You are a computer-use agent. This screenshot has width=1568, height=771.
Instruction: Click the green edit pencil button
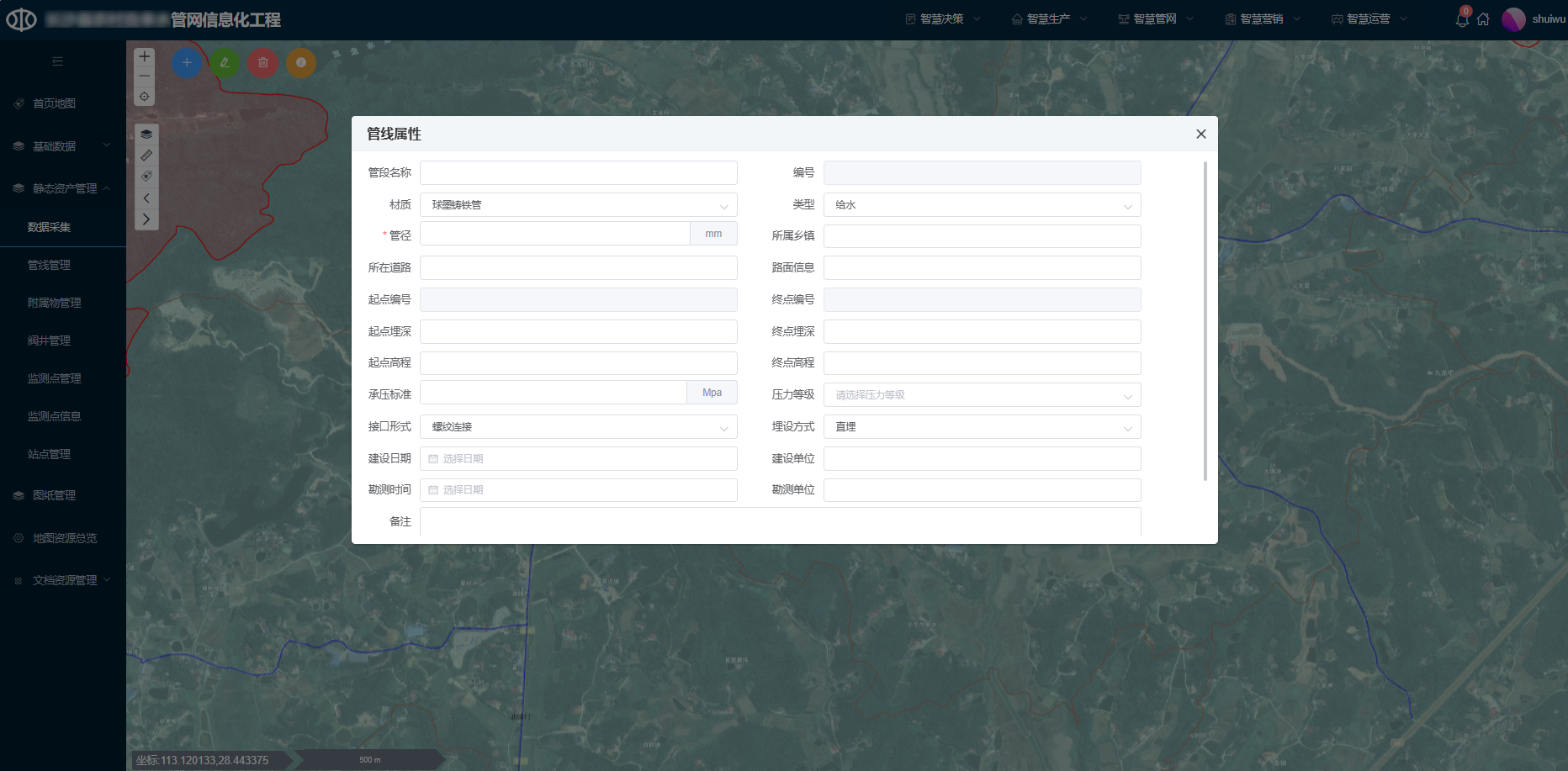coord(225,63)
